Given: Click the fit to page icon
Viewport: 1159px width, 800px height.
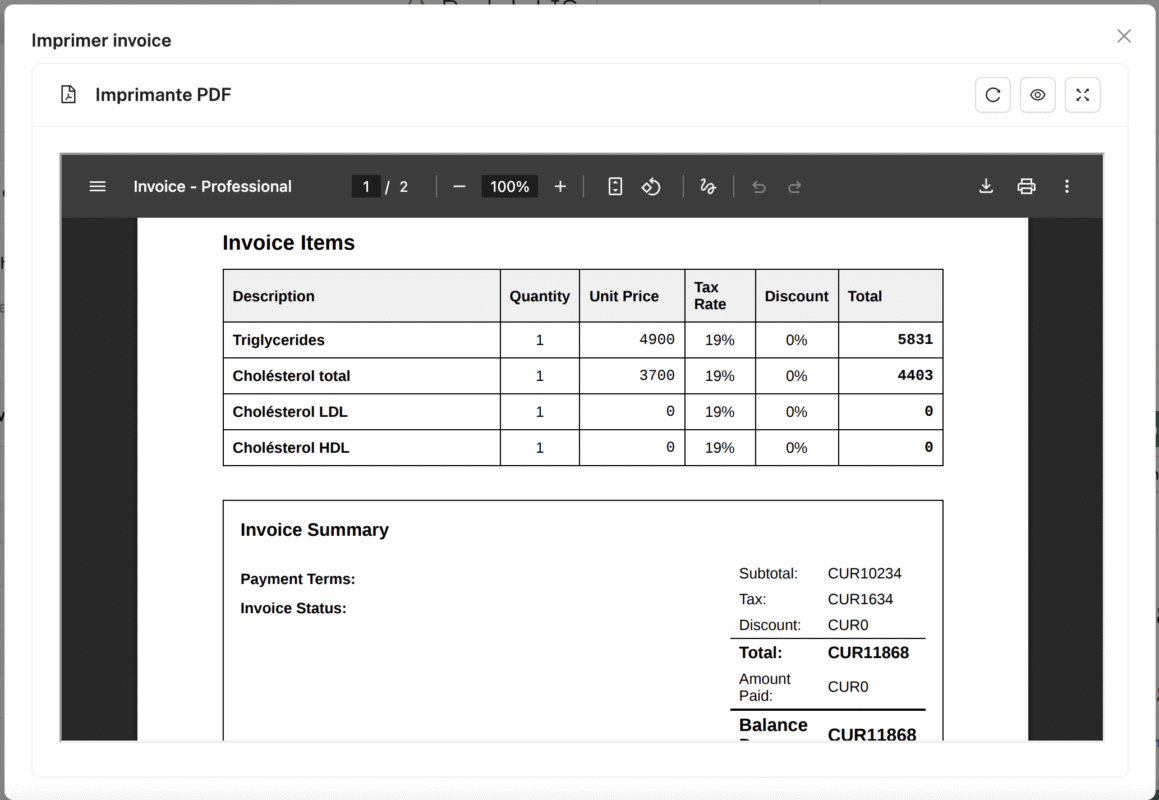Looking at the screenshot, I should [615, 186].
